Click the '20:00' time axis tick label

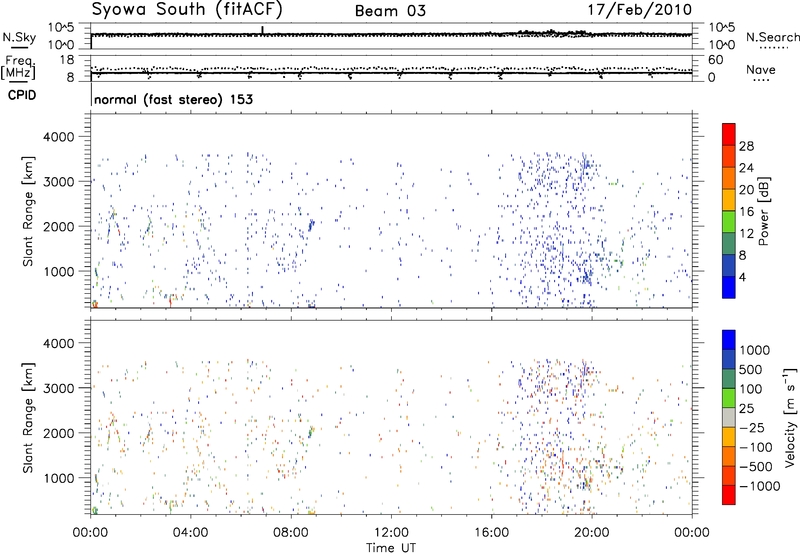pos(592,533)
